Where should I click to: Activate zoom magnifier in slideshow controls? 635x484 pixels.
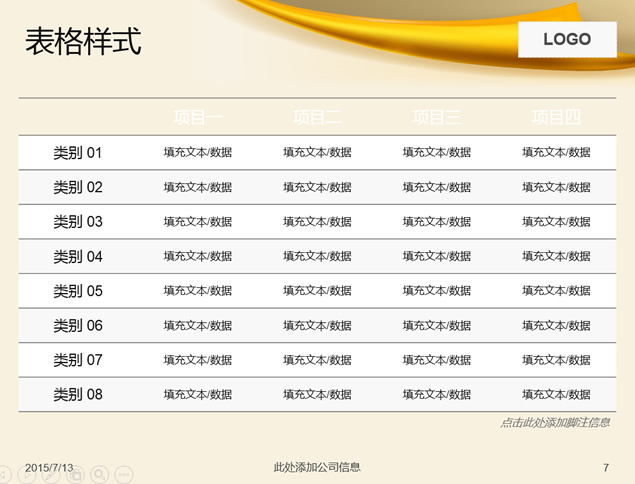[100, 474]
